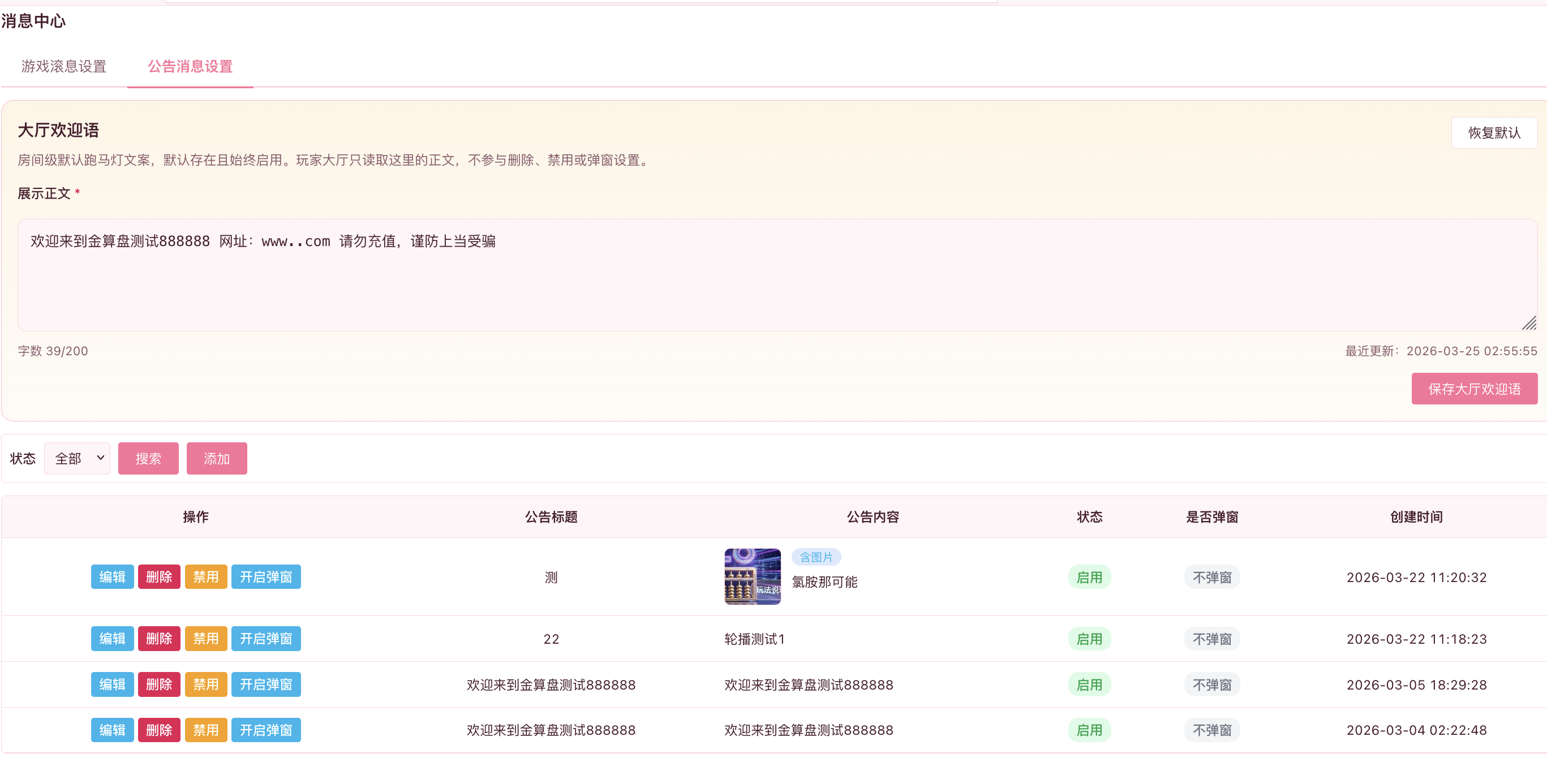Click the 恢复默认 button

click(1494, 133)
